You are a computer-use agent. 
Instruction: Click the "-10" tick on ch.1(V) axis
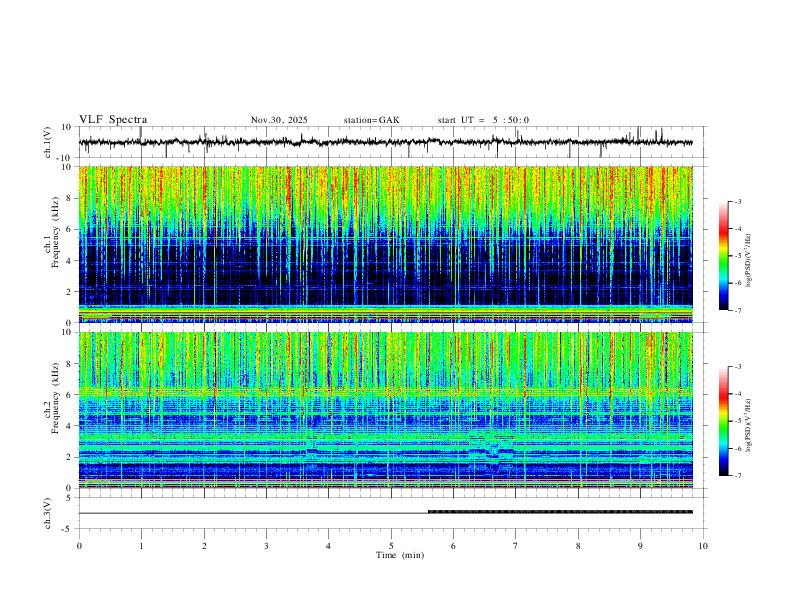click(x=66, y=158)
